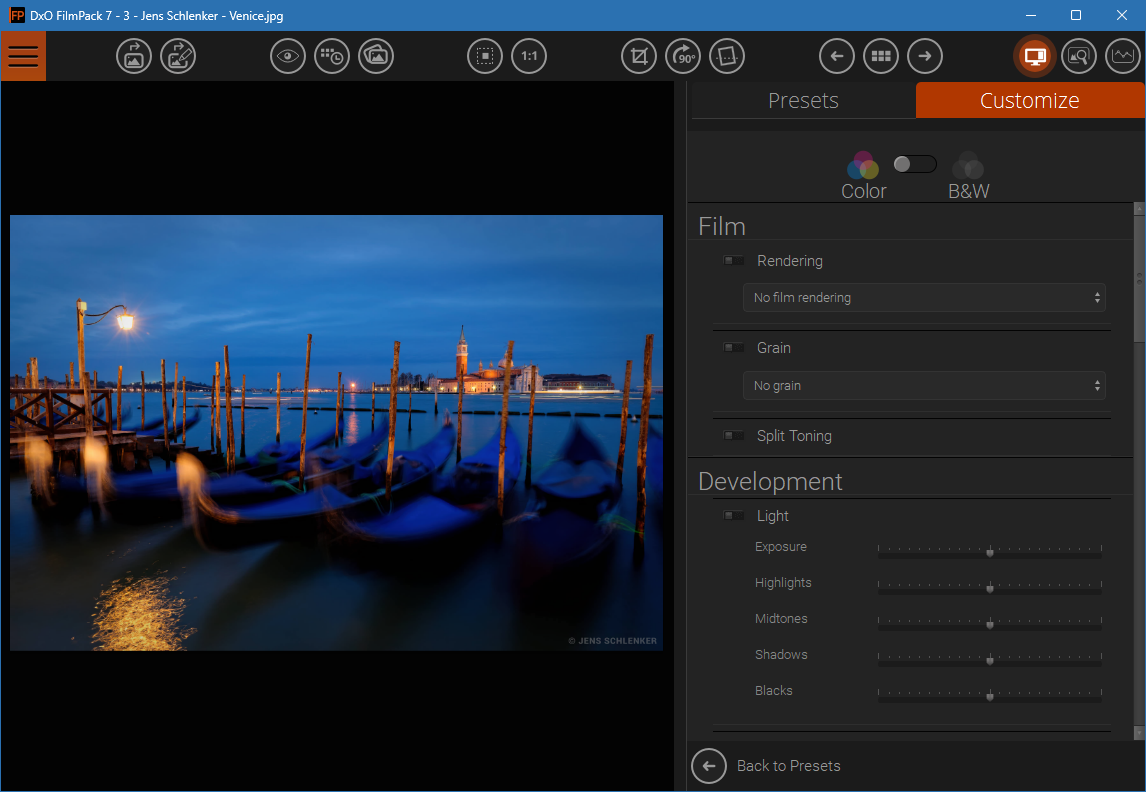Enable the Grain toggle
This screenshot has height=792, width=1146.
coord(733,348)
